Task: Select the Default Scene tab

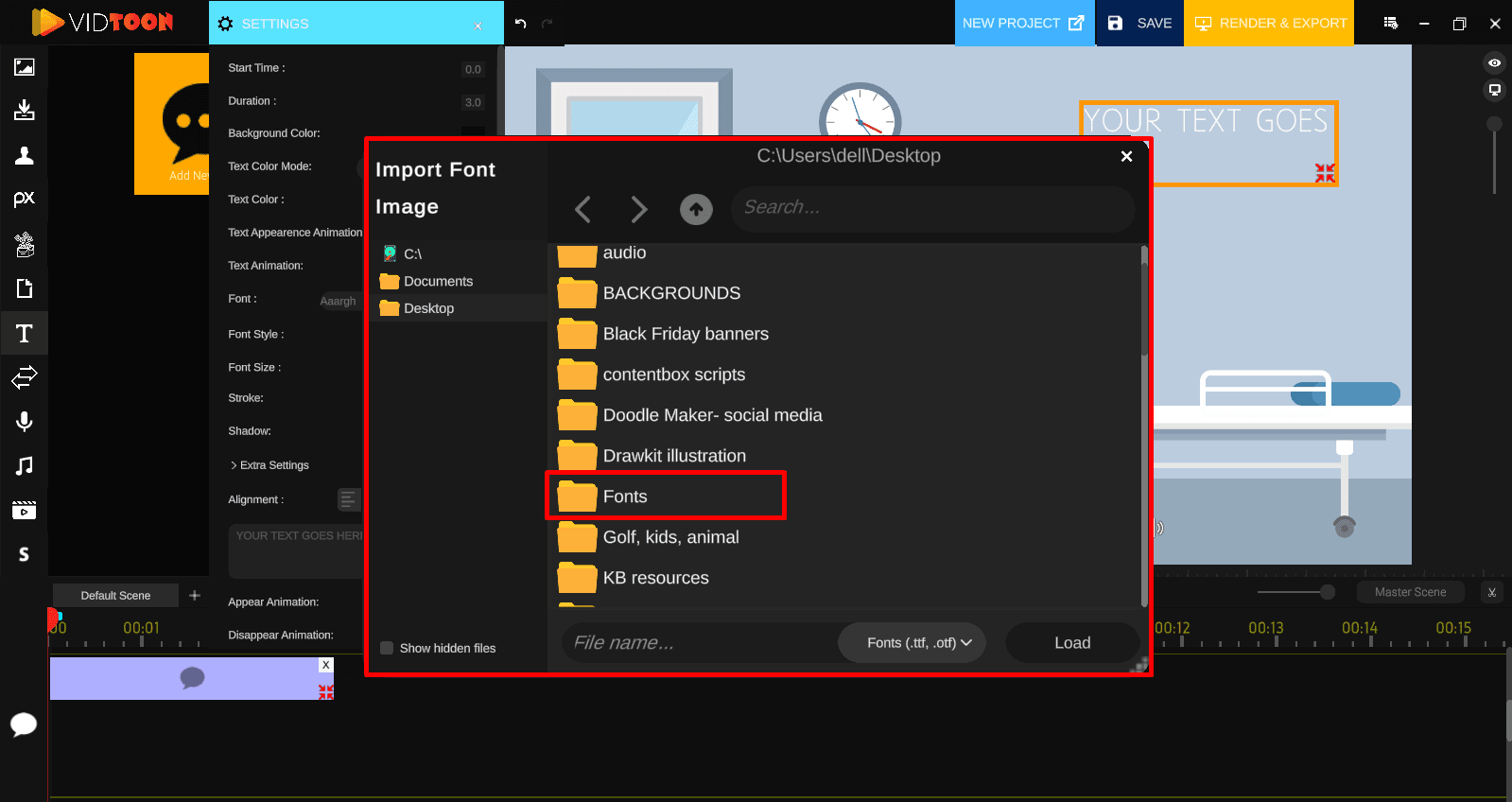Action: pos(115,595)
